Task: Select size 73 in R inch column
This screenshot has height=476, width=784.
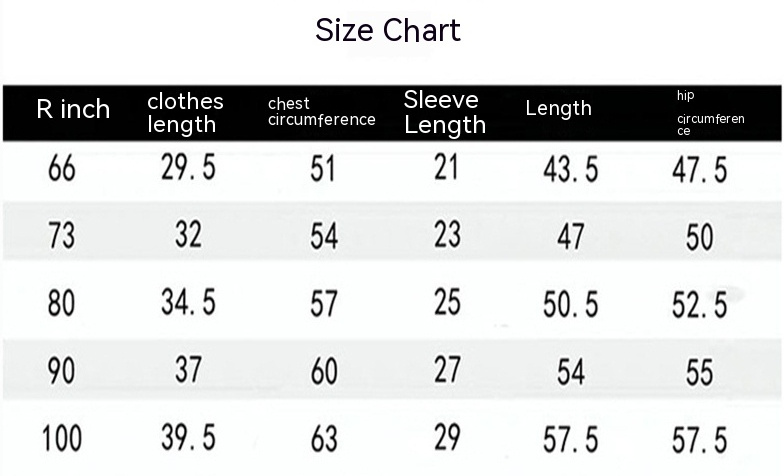Action: point(62,236)
